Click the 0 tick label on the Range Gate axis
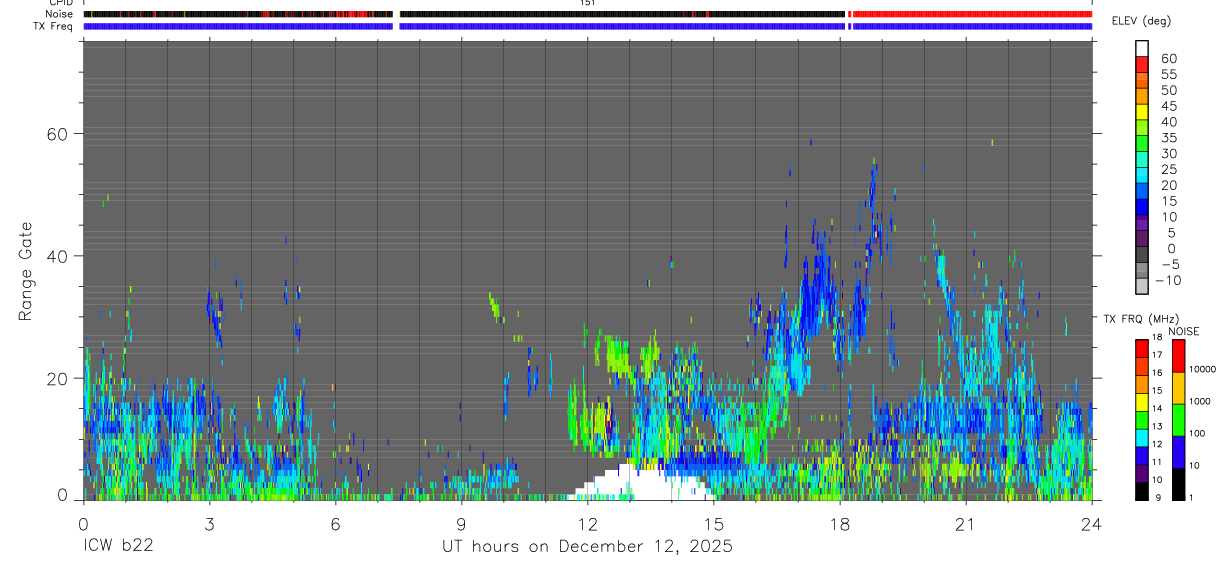The image size is (1228, 567). [61, 495]
